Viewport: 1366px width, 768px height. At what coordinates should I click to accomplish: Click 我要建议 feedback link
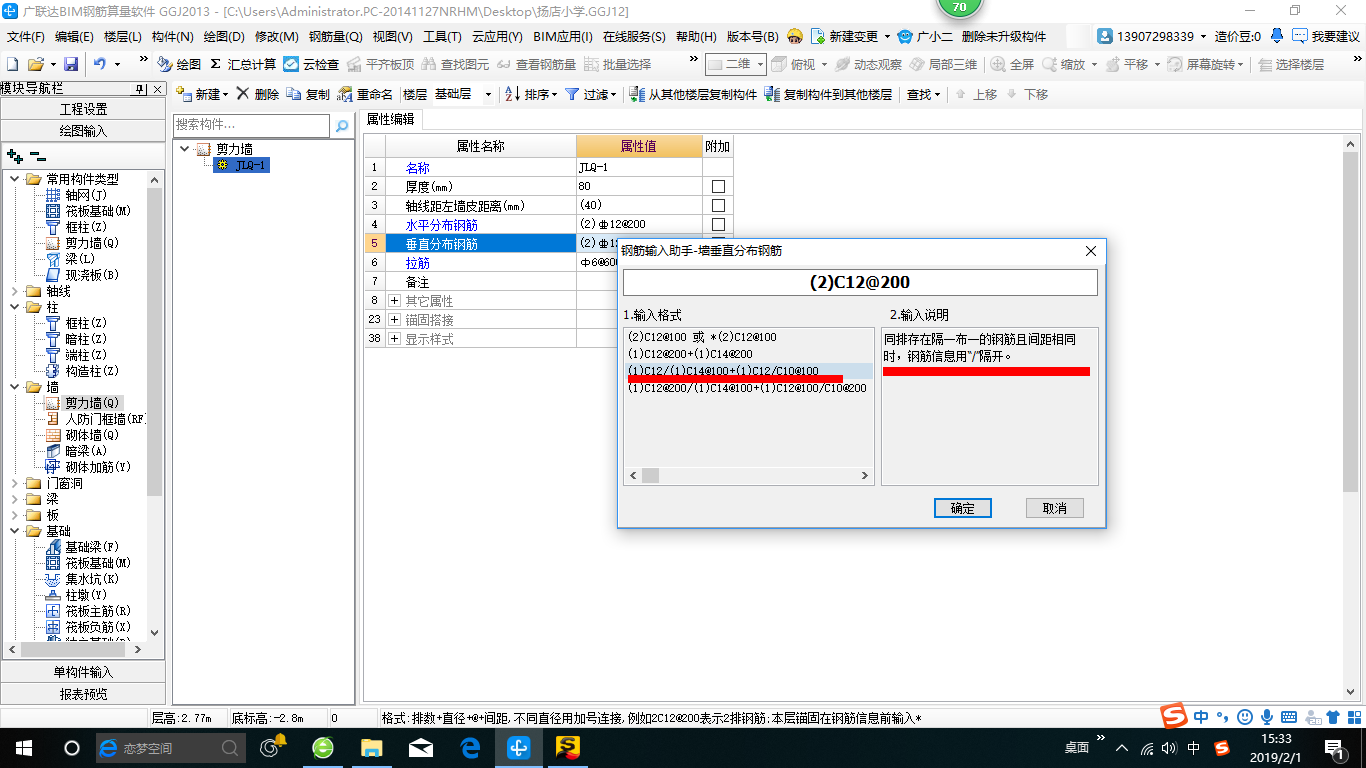point(1326,36)
